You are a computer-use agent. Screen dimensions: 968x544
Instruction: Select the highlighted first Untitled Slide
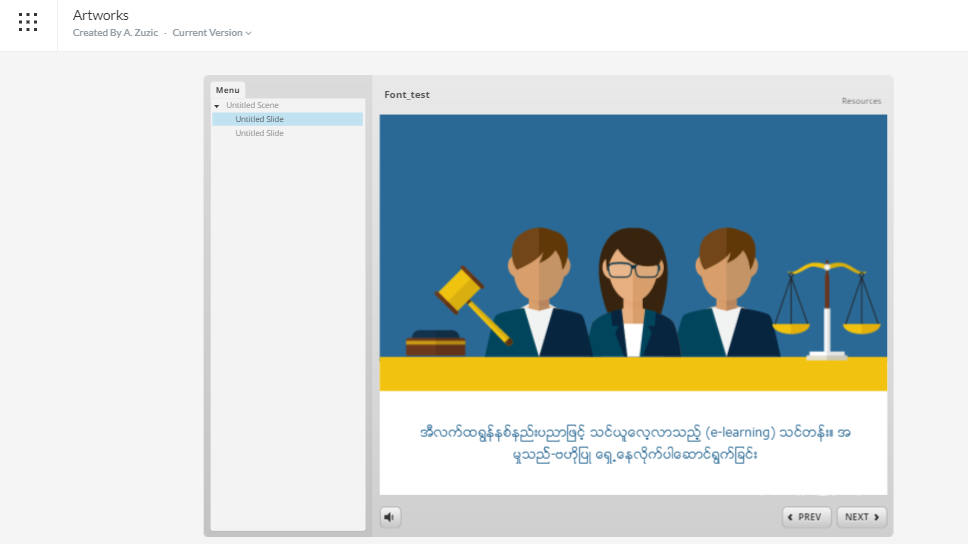(x=260, y=119)
